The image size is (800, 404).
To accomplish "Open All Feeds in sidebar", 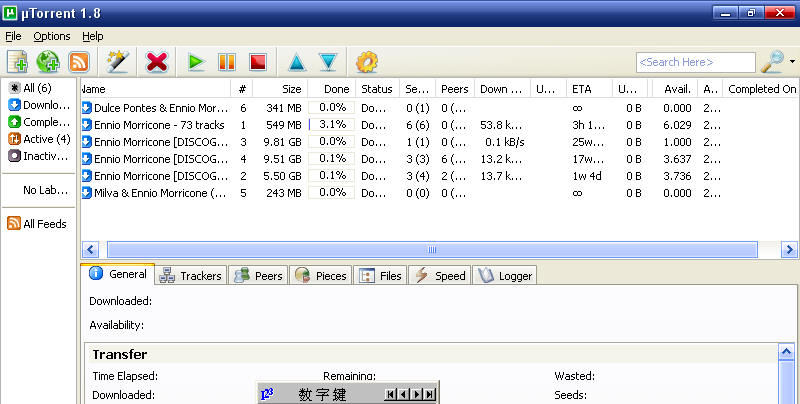I will 37,223.
